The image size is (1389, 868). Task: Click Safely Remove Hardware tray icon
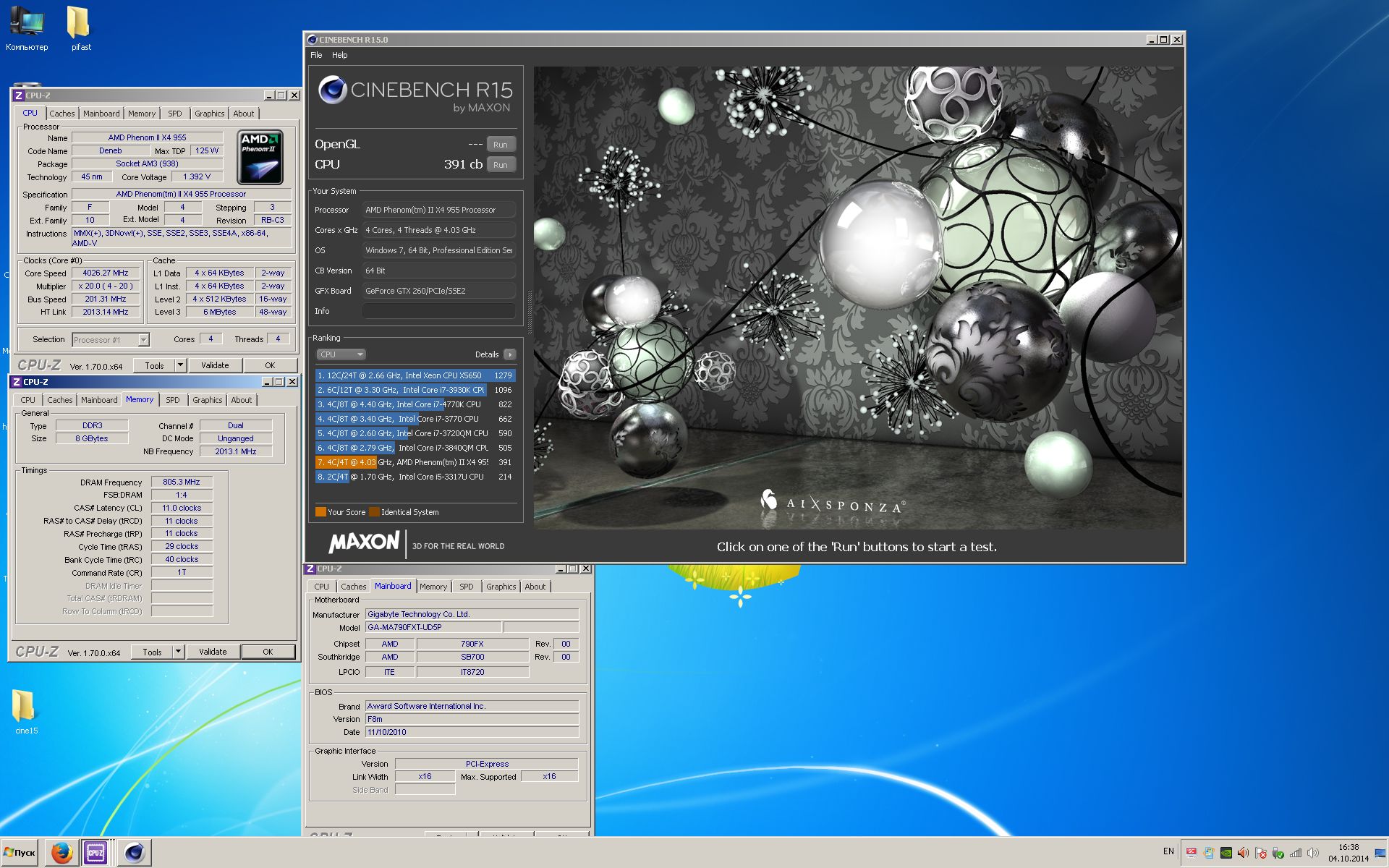click(x=1278, y=853)
